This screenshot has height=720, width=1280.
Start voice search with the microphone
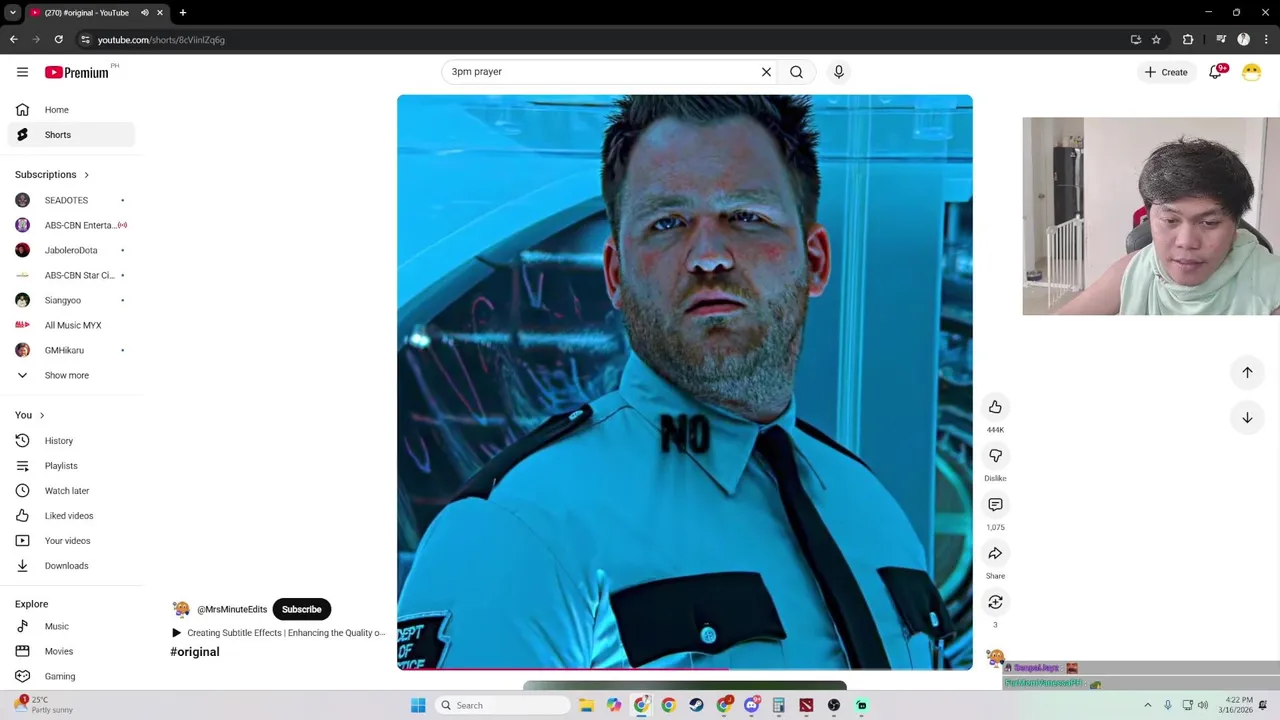[x=839, y=72]
